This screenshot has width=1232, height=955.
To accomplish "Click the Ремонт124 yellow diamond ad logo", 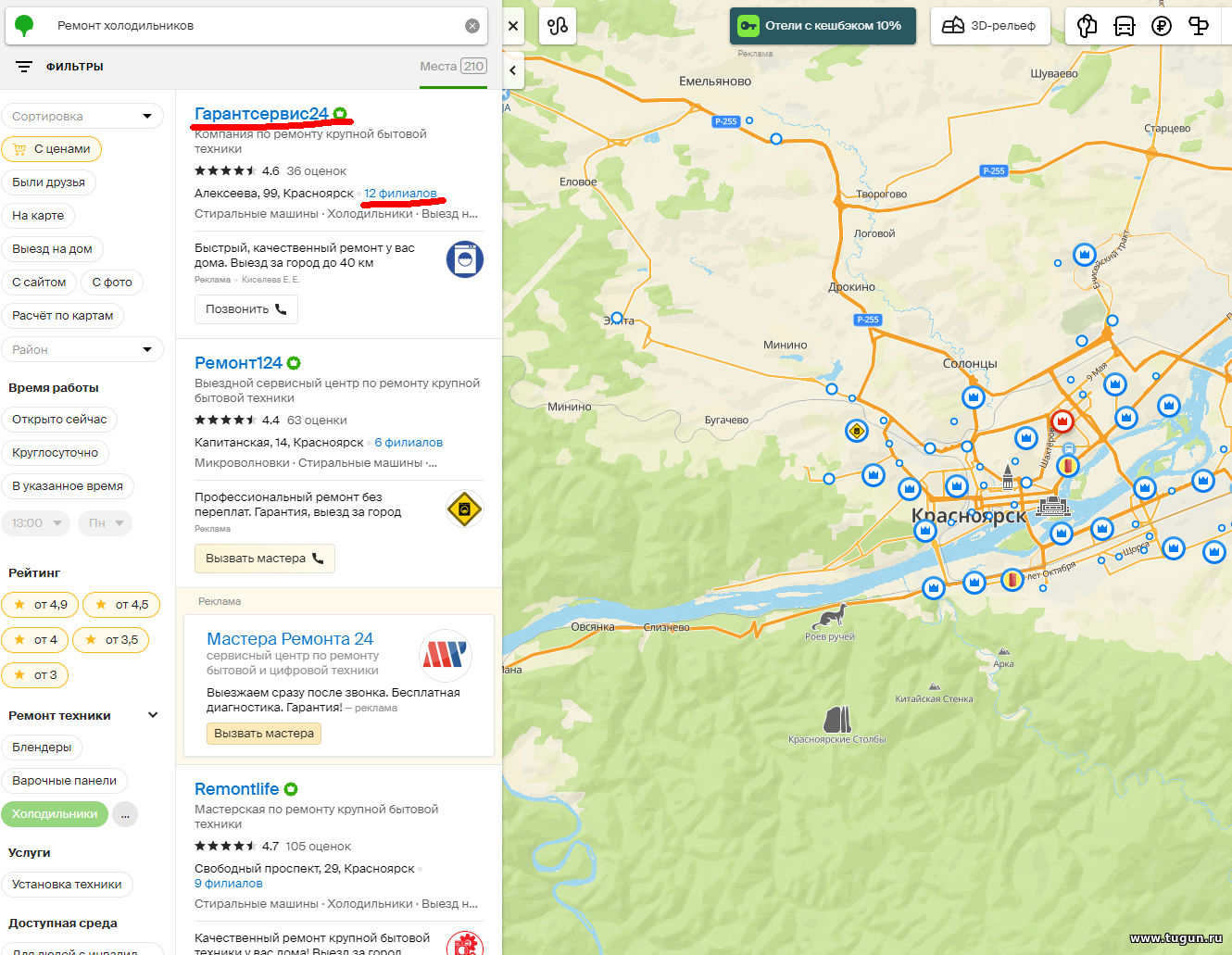I will (465, 509).
